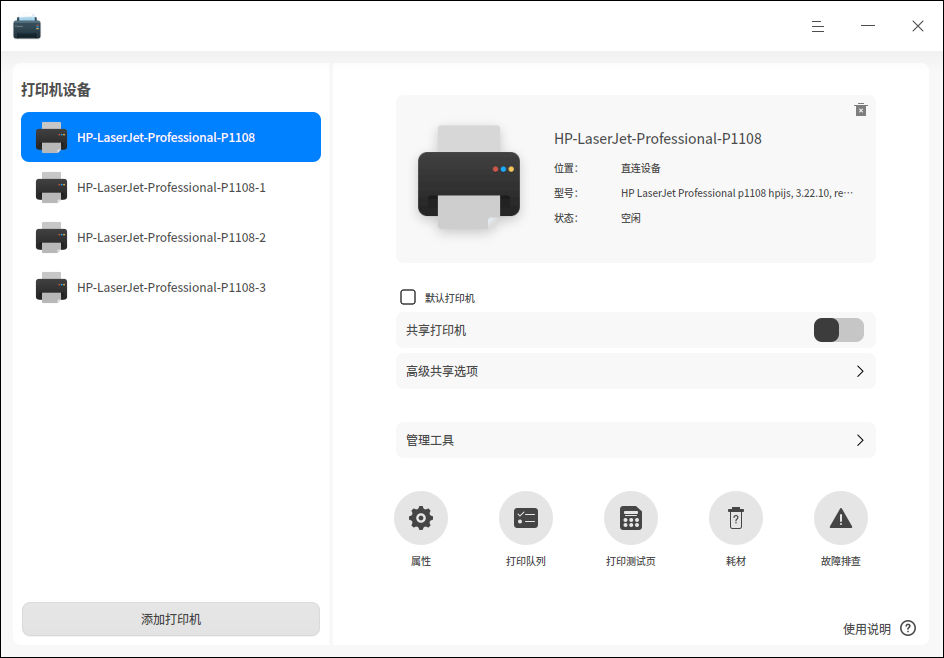Select HP-LaserJet-Professional-P1108 in the printer list
This screenshot has width=944, height=658.
coord(171,137)
